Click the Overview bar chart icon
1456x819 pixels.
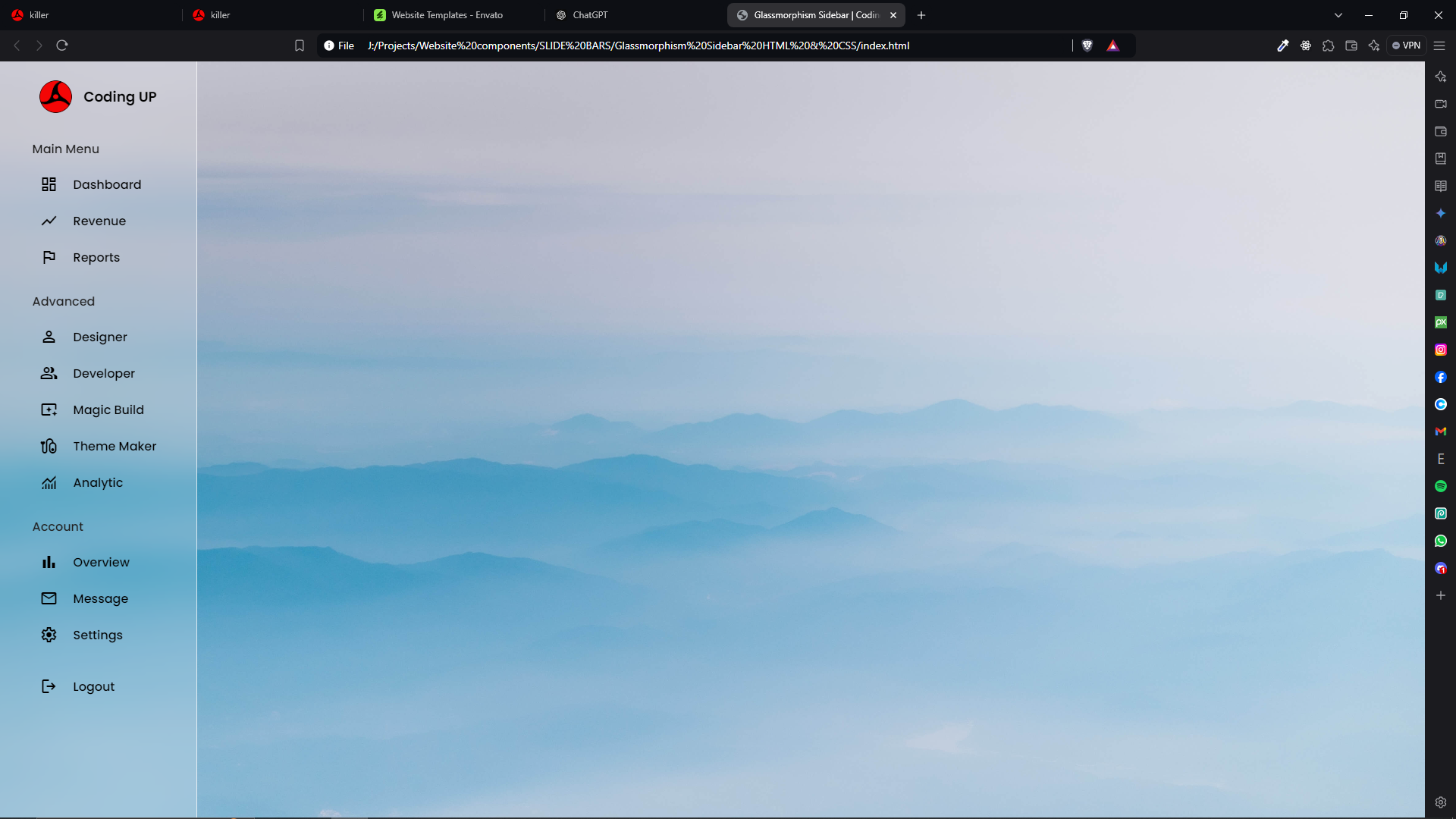point(49,562)
